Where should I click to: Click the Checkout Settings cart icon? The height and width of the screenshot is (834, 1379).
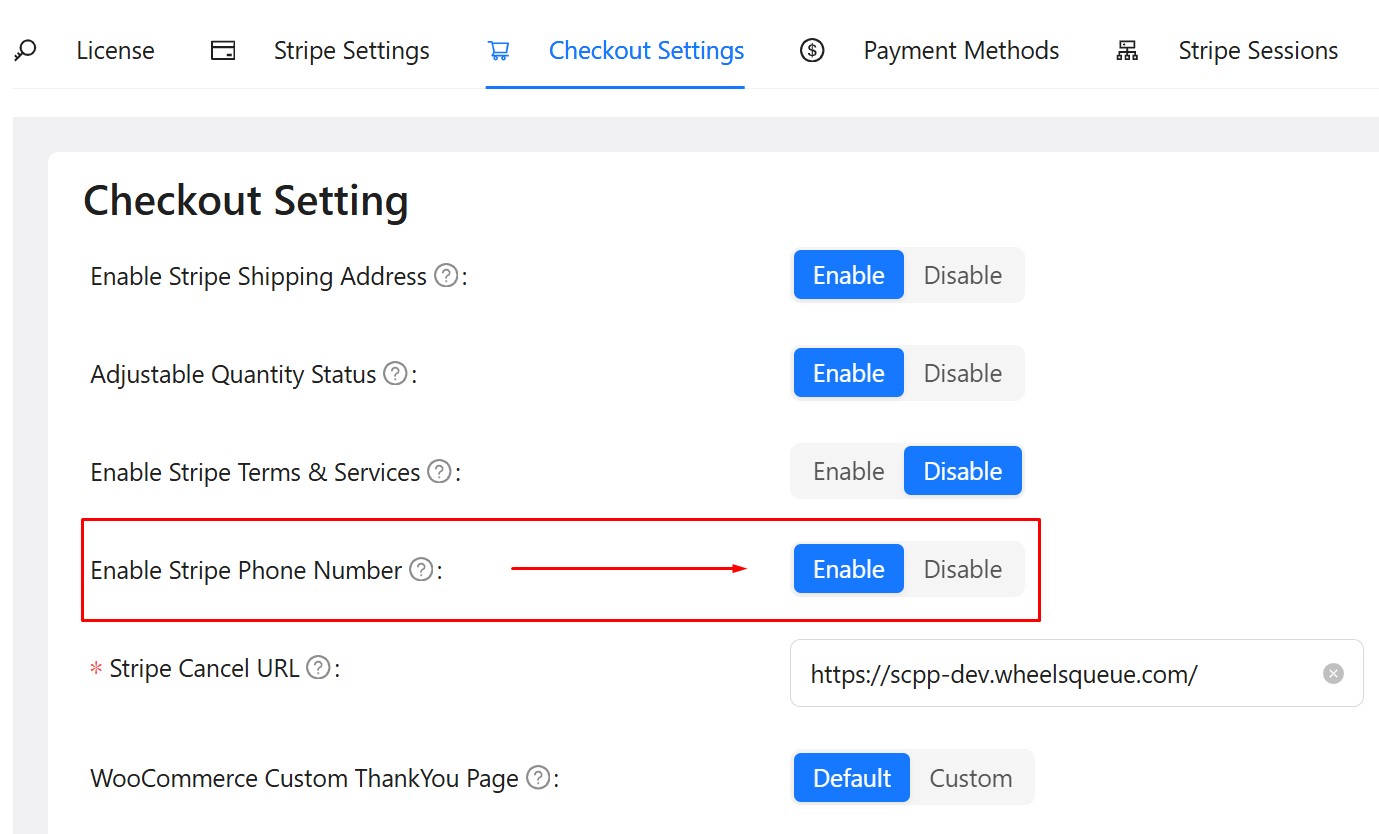(x=498, y=50)
